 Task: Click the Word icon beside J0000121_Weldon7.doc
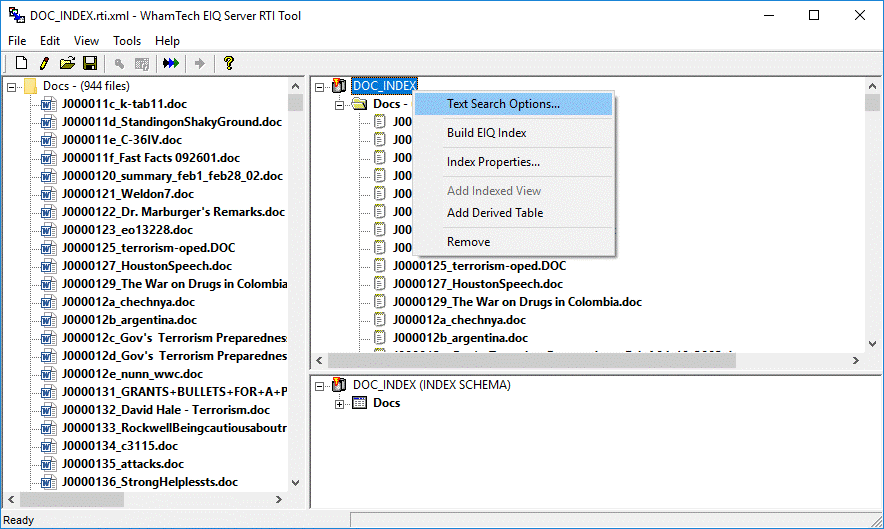pyautogui.click(x=49, y=194)
